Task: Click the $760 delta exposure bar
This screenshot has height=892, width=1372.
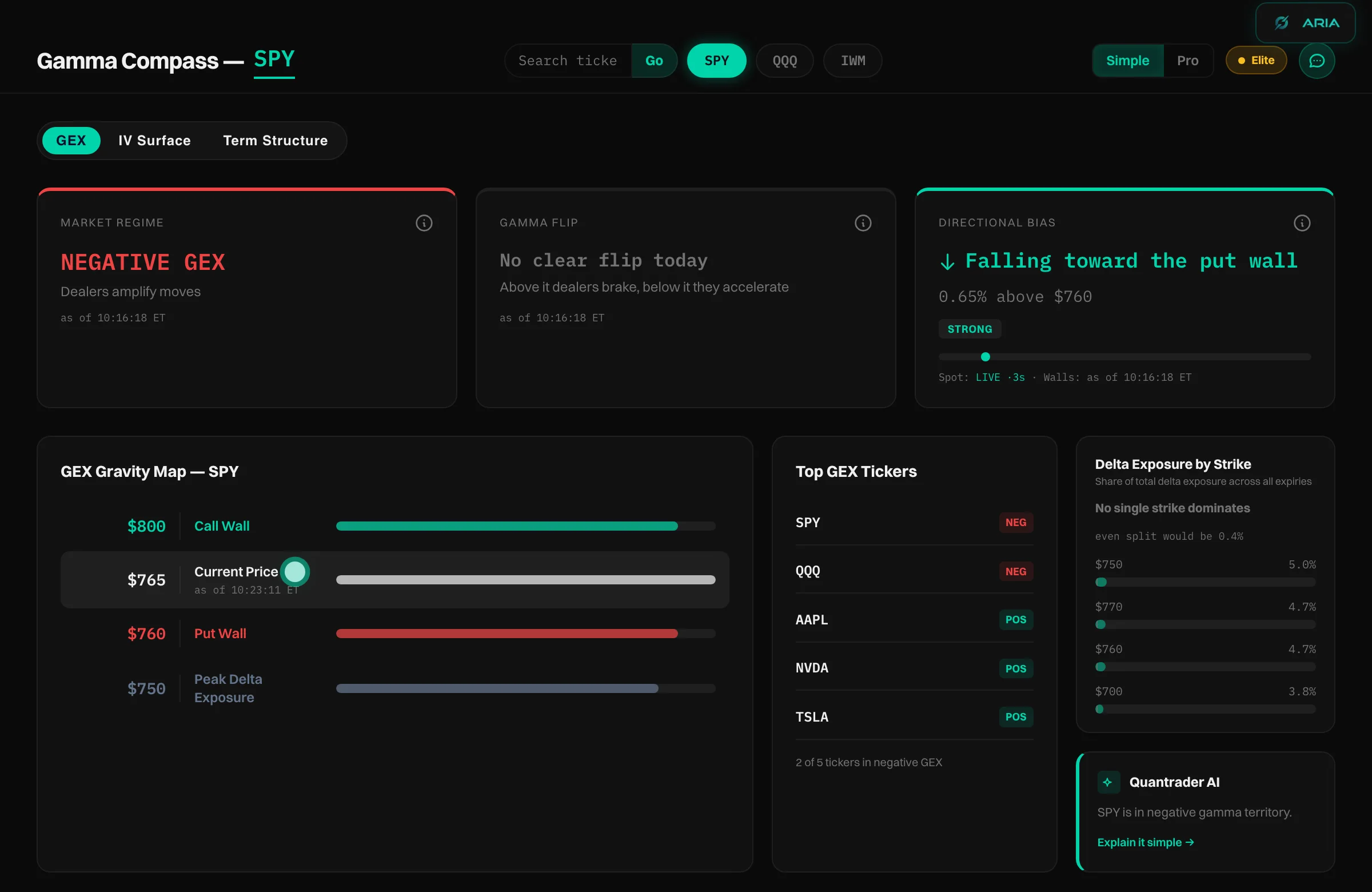Action: coord(1205,667)
